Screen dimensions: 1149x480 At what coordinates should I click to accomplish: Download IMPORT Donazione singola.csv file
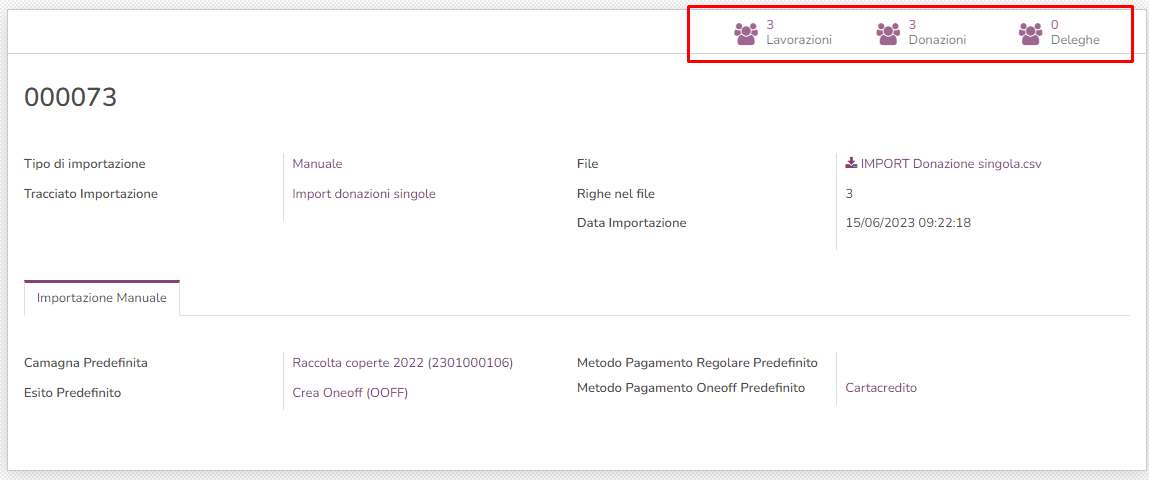click(951, 164)
